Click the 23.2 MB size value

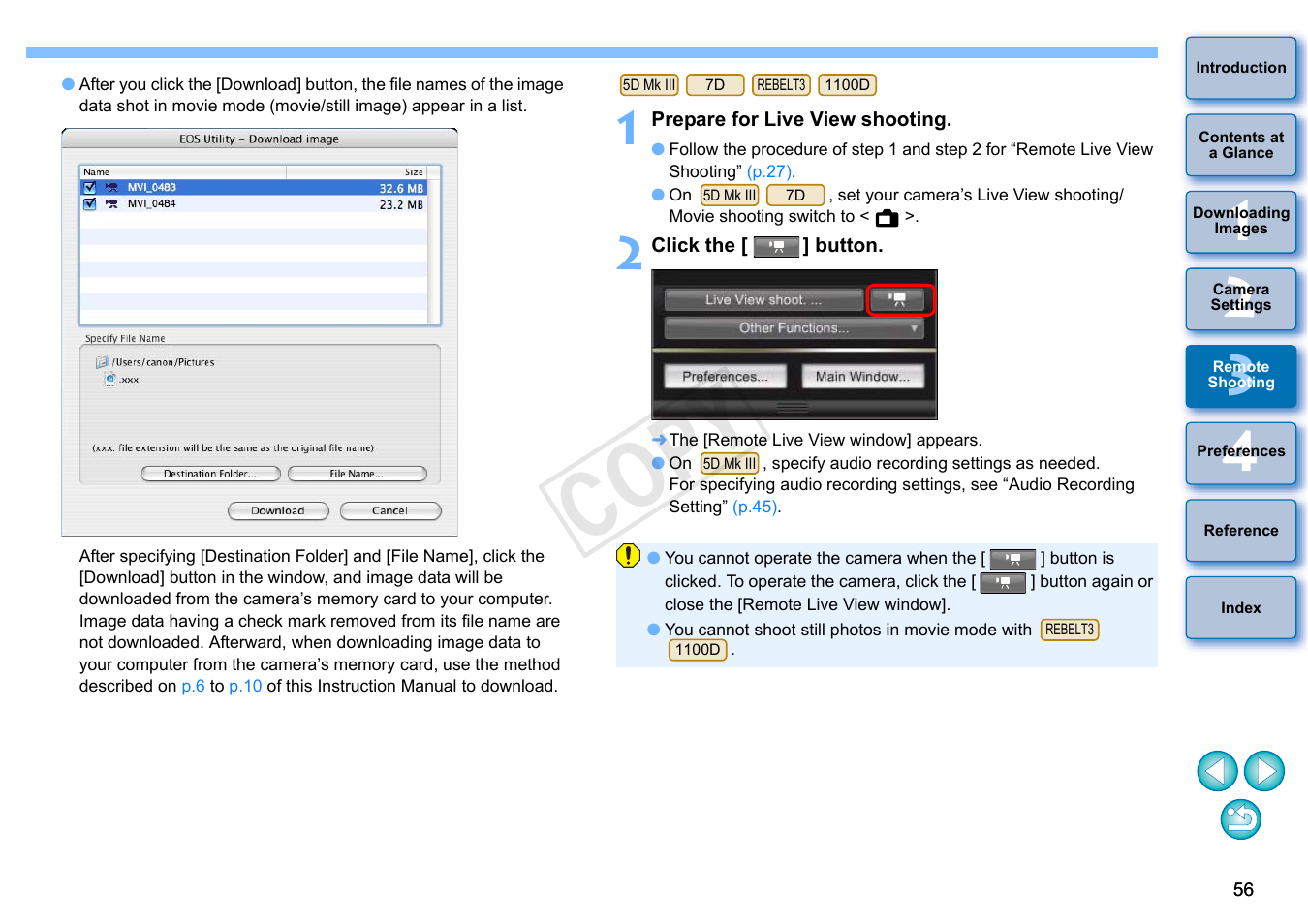tap(401, 205)
